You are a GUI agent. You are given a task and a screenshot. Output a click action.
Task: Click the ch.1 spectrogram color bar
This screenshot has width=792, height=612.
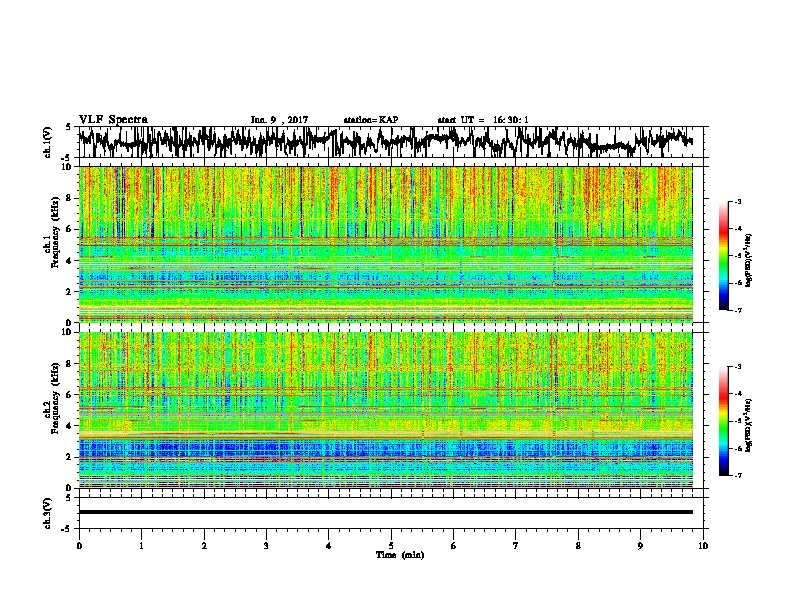coord(723,256)
